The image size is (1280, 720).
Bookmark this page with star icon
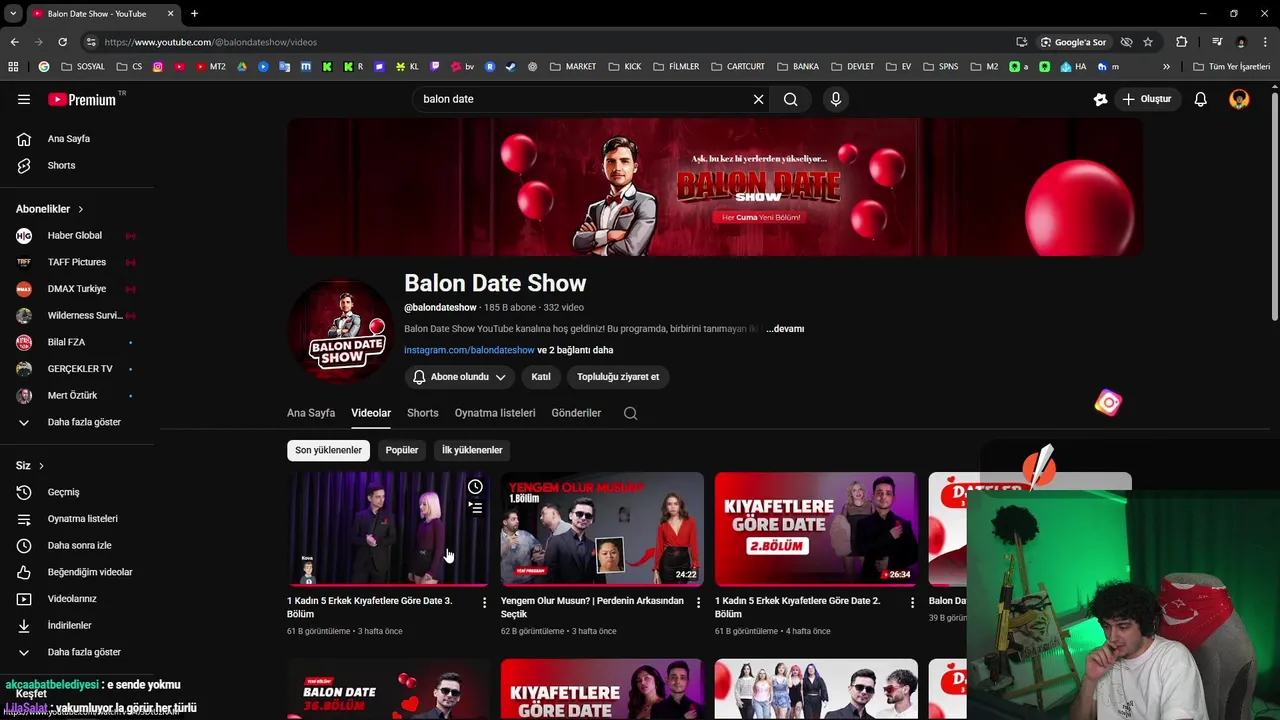coord(1148,42)
